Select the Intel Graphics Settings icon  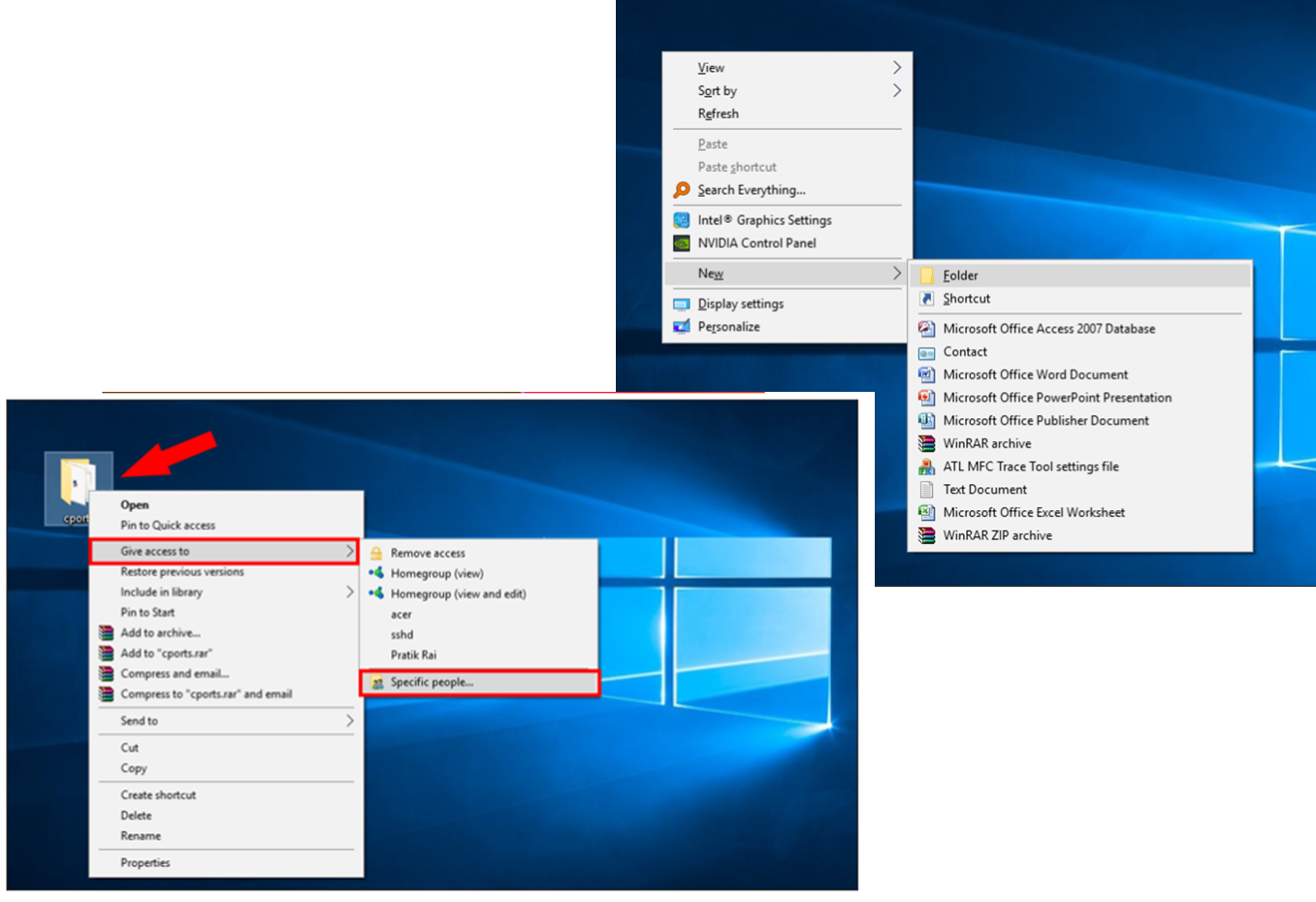682,220
